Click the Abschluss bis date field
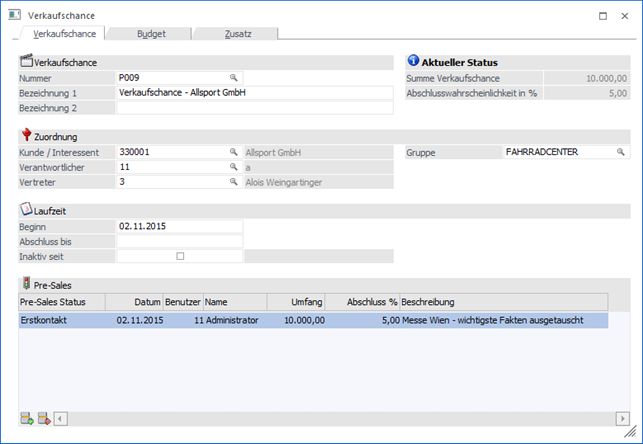Viewport: 643px width, 444px height. click(x=179, y=241)
